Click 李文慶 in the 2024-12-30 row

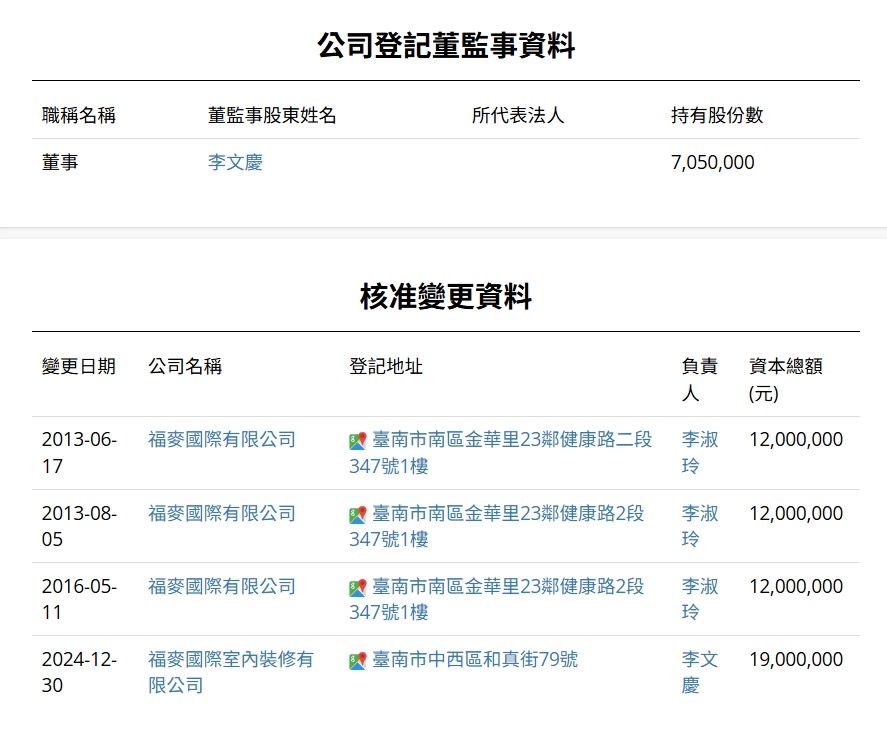(x=699, y=672)
